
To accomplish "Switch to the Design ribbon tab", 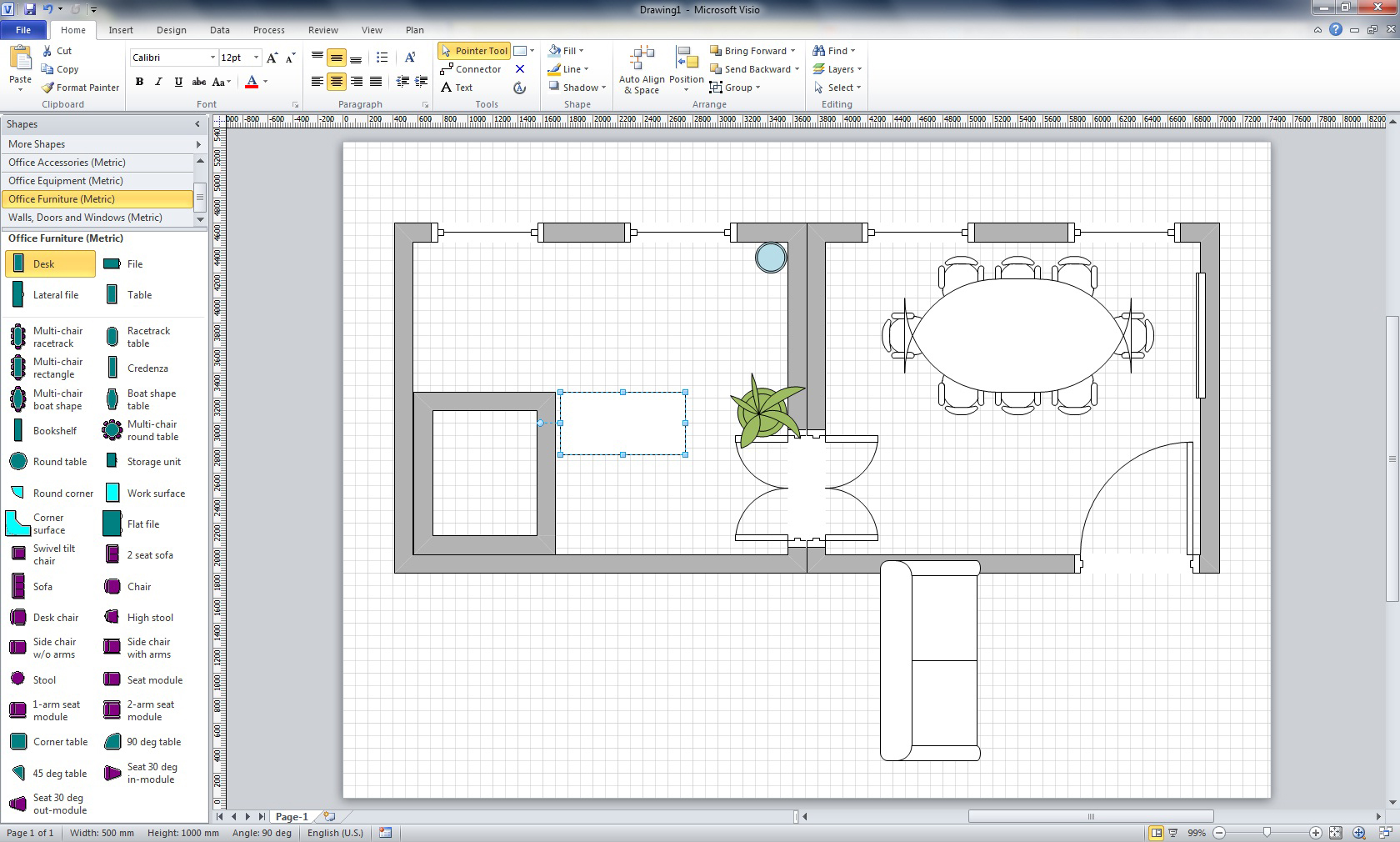I will pos(171,30).
